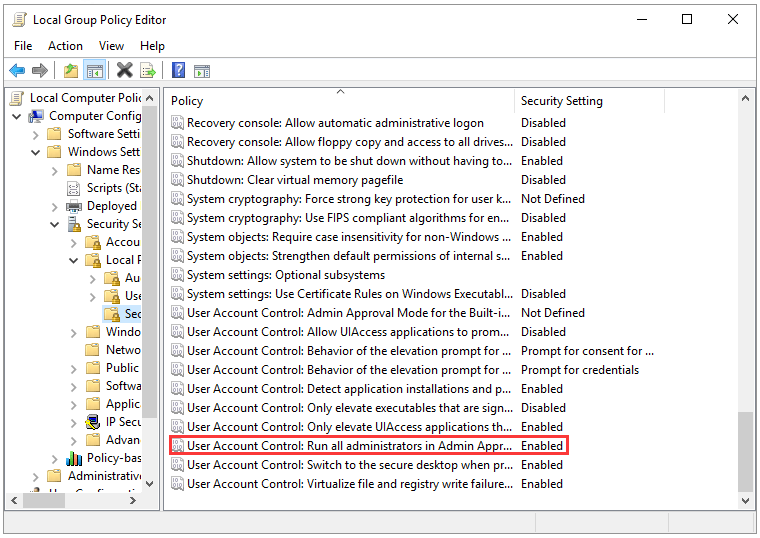Screen dimensions: 760x538
Task: Click the Prompt for credentials setting value
Action: pos(580,370)
